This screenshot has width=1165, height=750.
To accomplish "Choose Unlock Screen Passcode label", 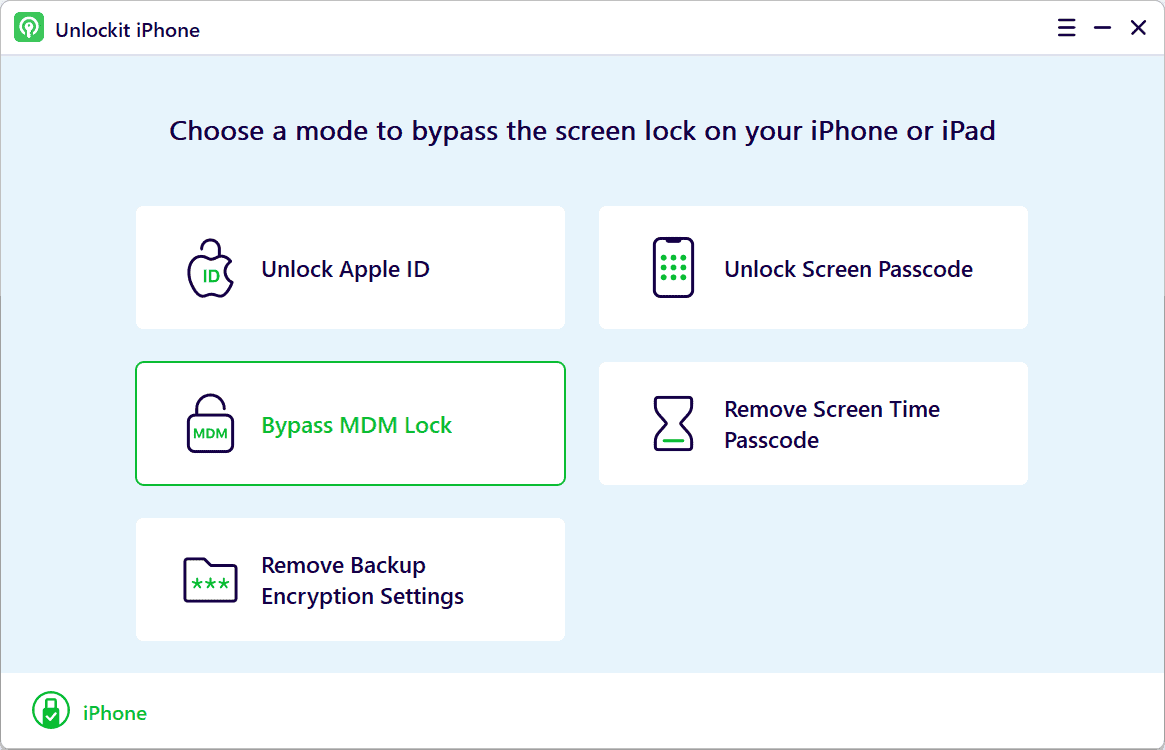I will (x=848, y=269).
